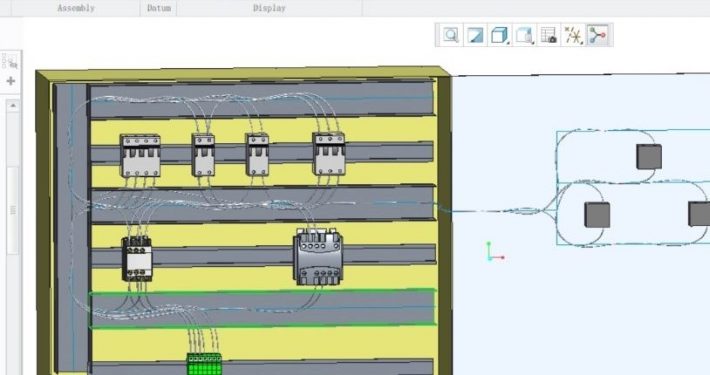Select the green highlighted wiring duct
Screen dimensions: 710x375
click(263, 308)
